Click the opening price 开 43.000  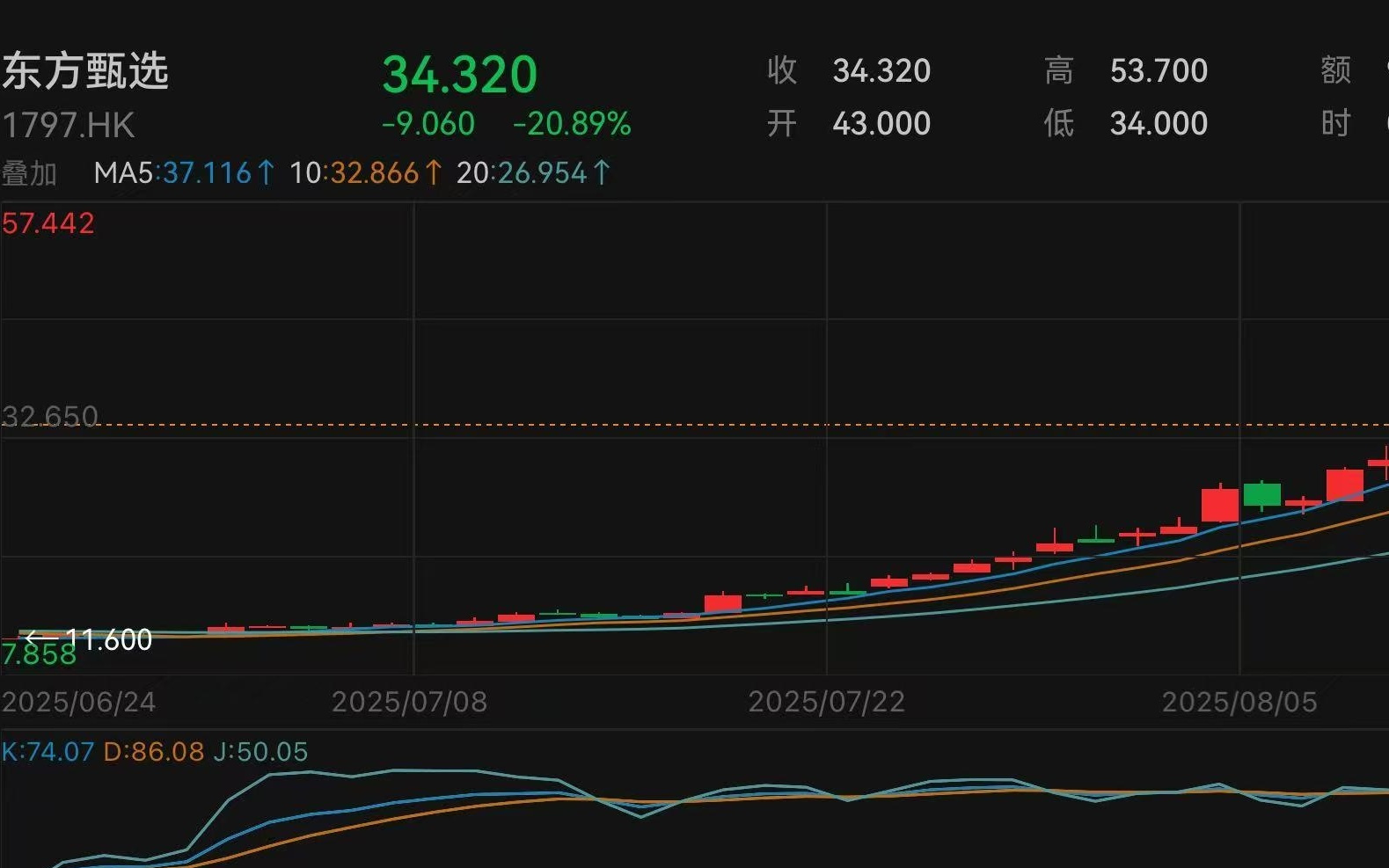tap(849, 124)
